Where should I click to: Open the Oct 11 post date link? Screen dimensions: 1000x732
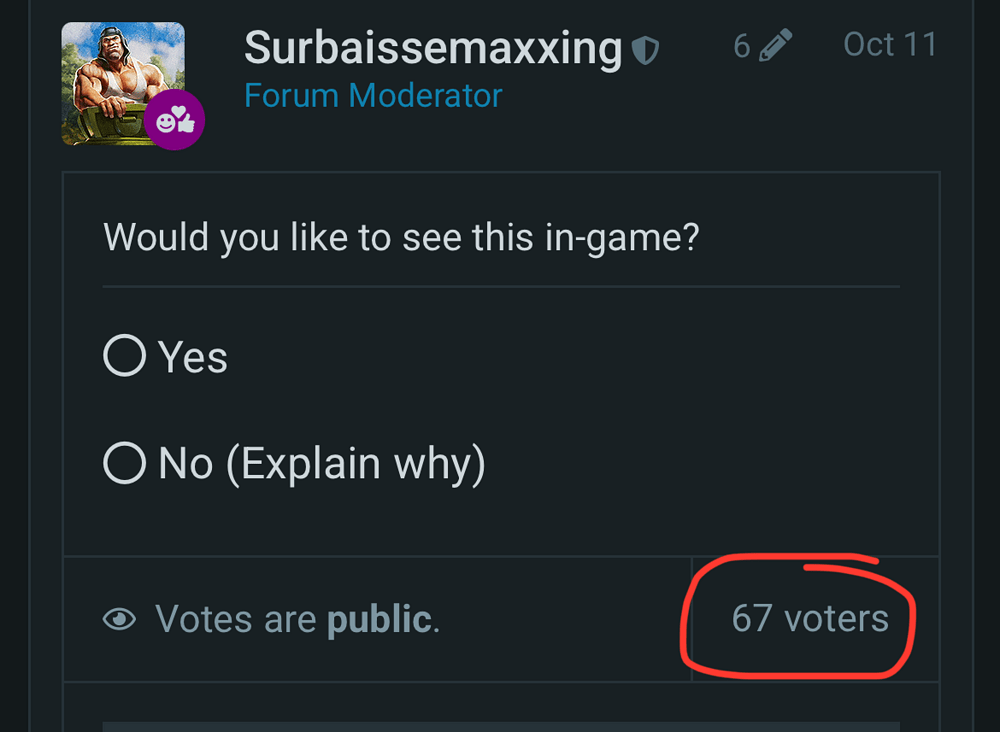(889, 45)
